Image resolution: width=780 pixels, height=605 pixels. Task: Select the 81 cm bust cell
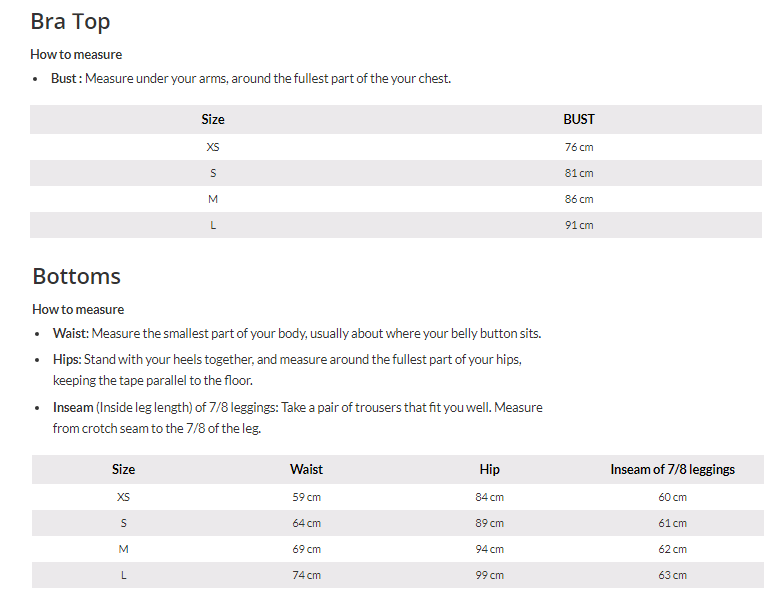tap(579, 173)
